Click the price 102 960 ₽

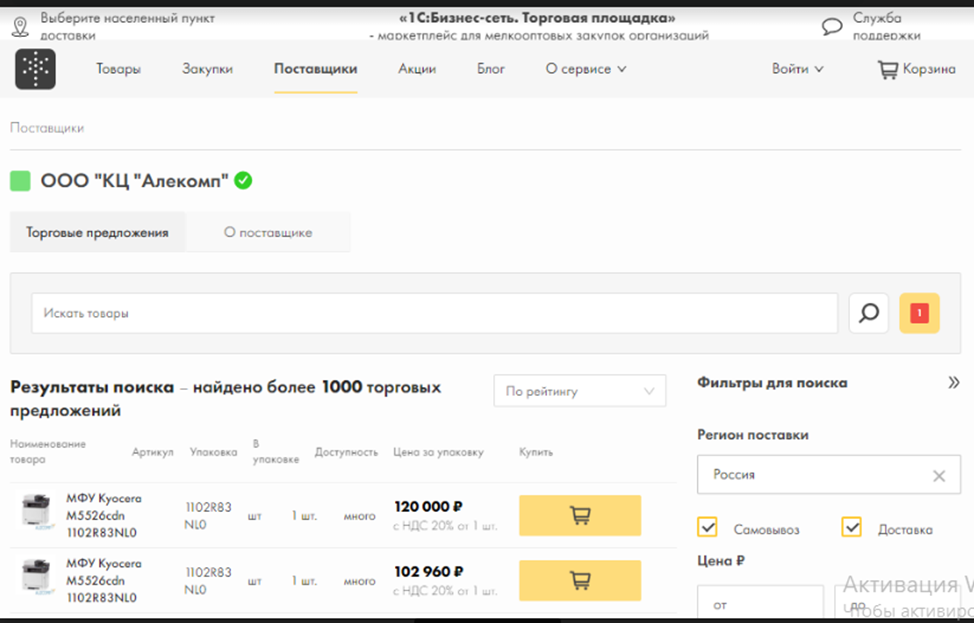pos(429,571)
